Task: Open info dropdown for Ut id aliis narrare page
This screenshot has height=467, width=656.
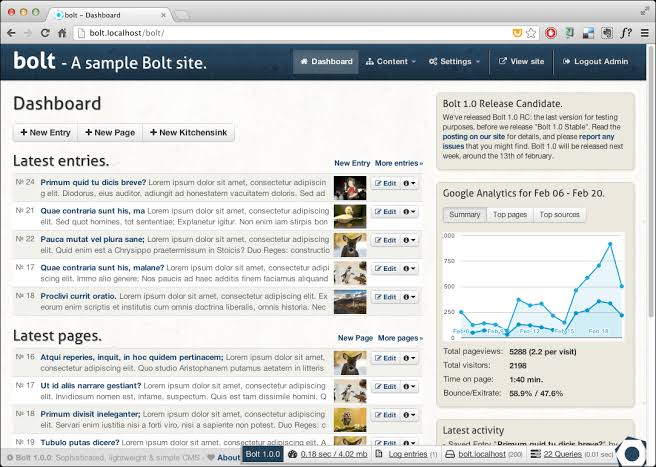Action: (x=409, y=387)
